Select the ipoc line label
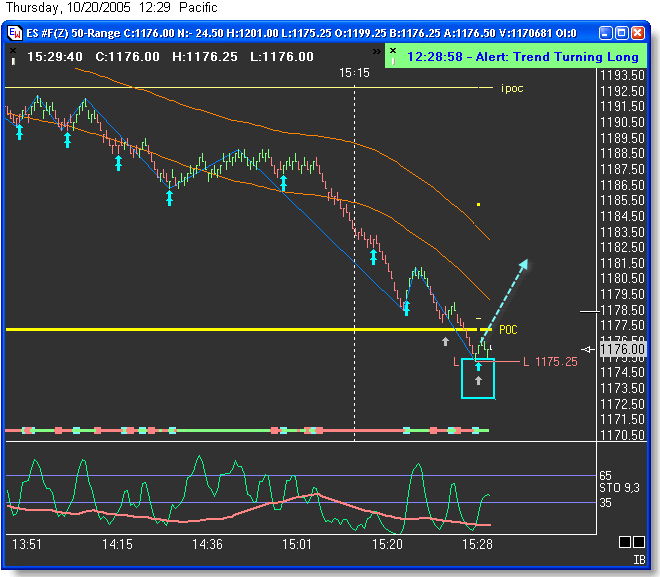The height and width of the screenshot is (577, 660). [x=512, y=88]
